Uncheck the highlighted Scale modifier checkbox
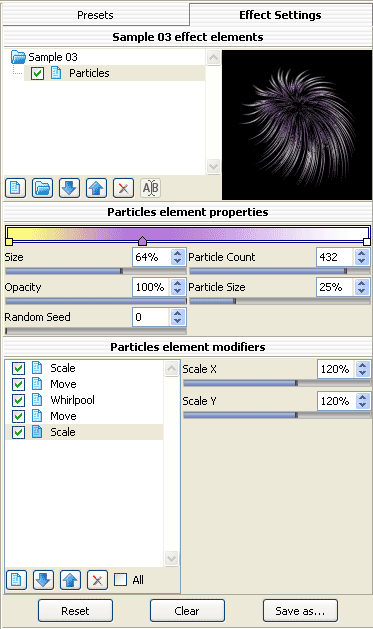This screenshot has width=373, height=629. (x=18, y=432)
